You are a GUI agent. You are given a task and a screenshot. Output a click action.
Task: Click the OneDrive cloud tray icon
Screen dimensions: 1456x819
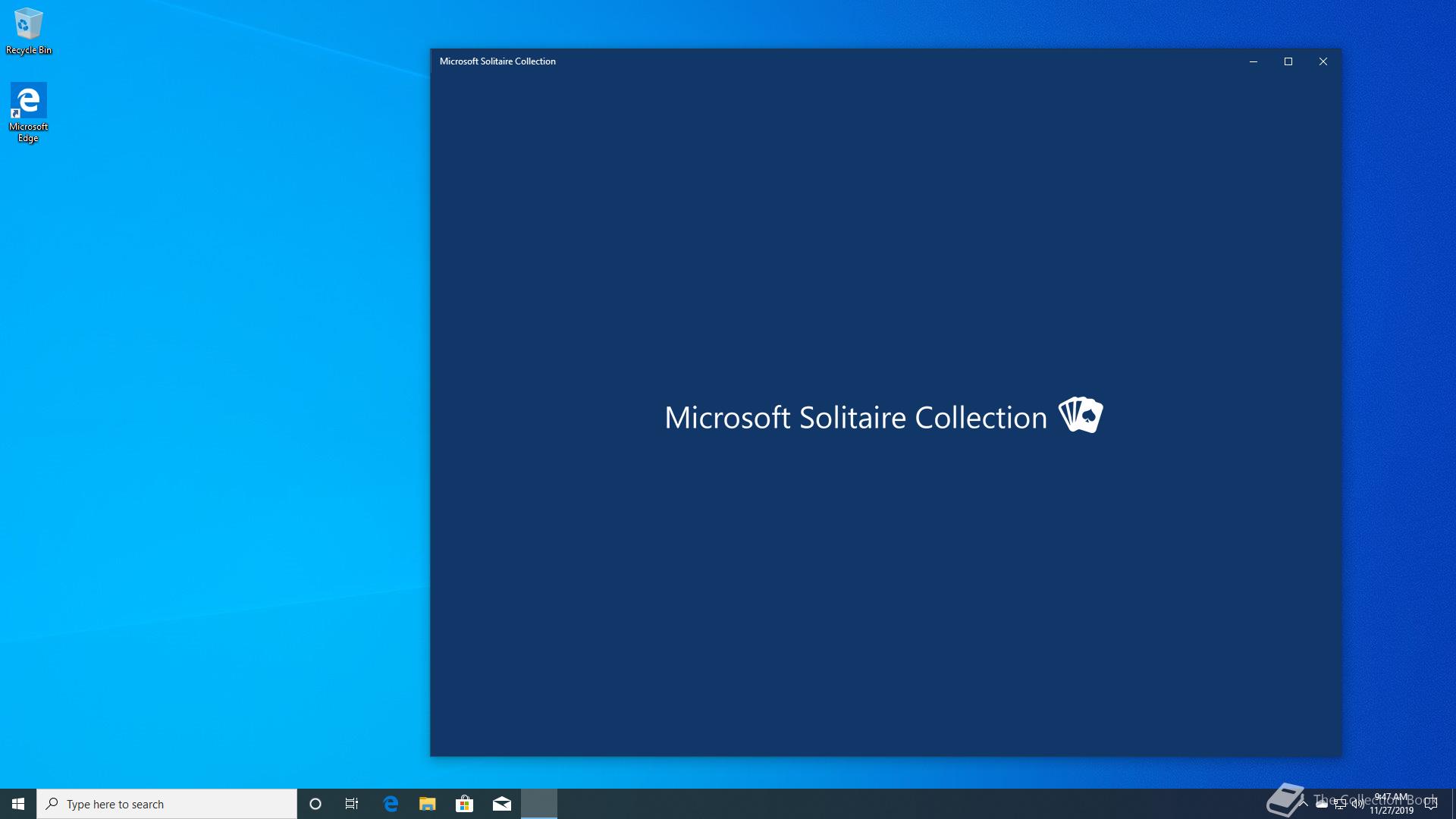(1322, 804)
